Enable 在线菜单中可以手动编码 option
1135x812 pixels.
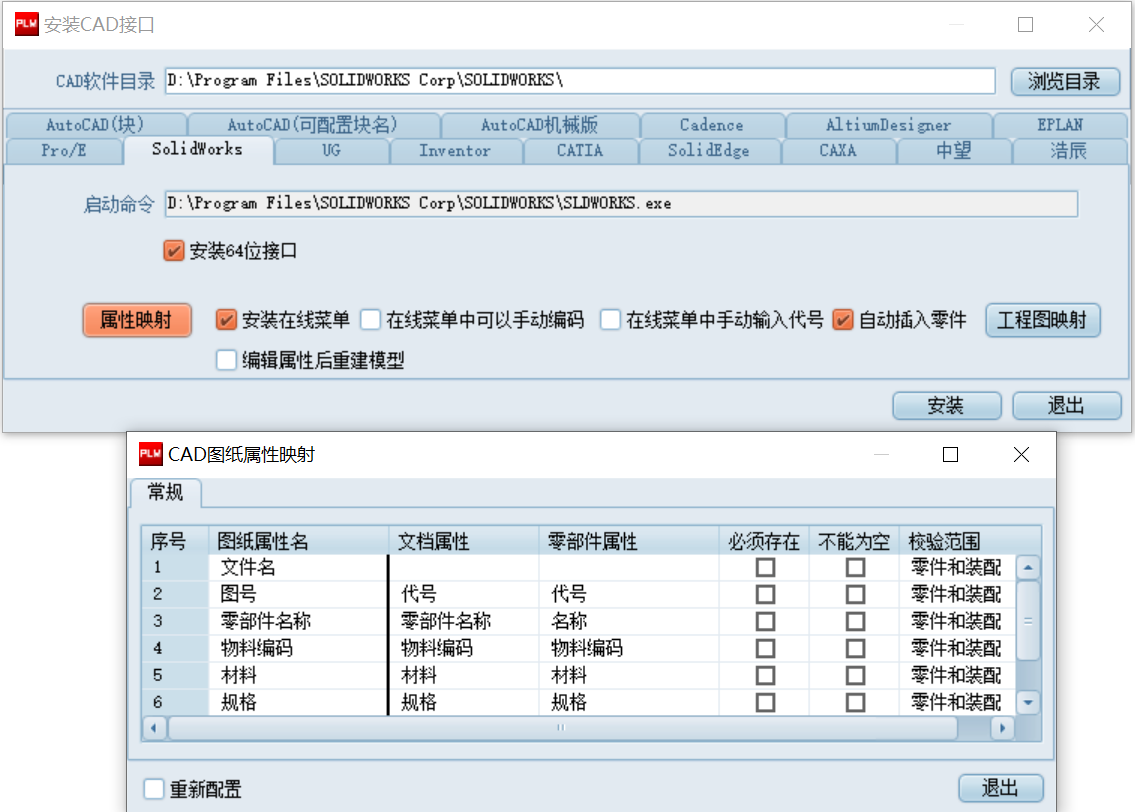coord(371,320)
